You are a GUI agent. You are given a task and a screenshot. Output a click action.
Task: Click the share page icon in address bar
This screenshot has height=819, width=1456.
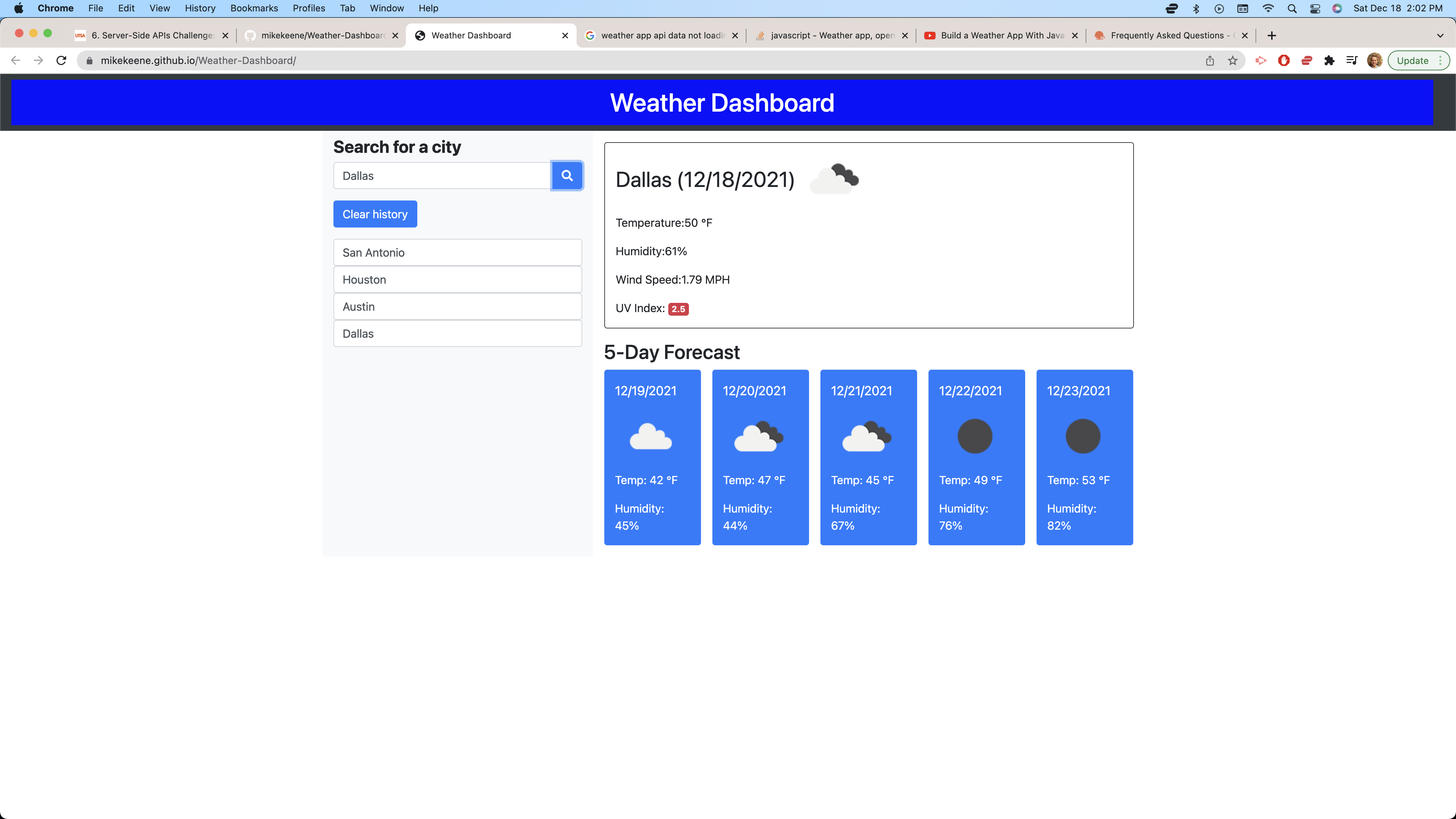[1210, 60]
